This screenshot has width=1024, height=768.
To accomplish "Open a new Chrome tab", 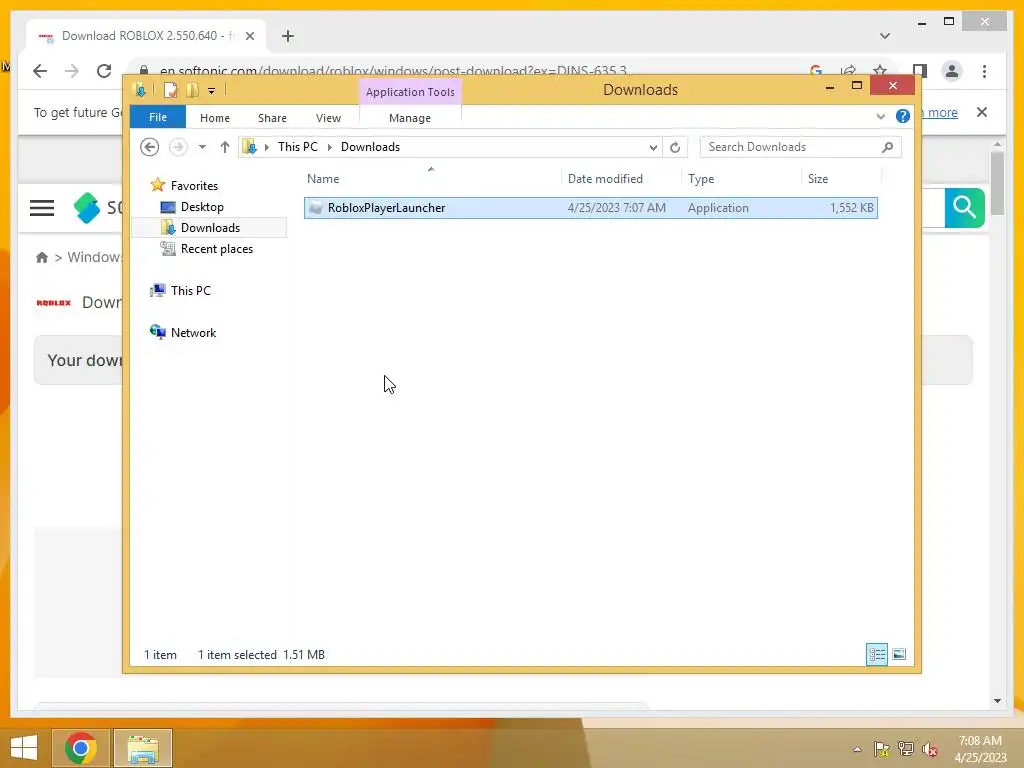I will pos(288,36).
